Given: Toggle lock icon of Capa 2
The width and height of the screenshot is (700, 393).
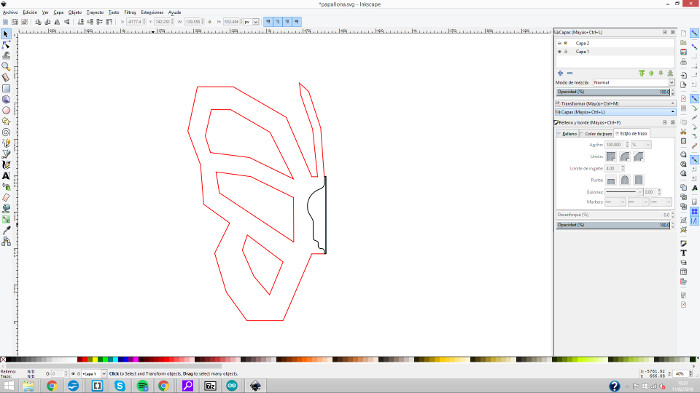Looking at the screenshot, I should [566, 43].
